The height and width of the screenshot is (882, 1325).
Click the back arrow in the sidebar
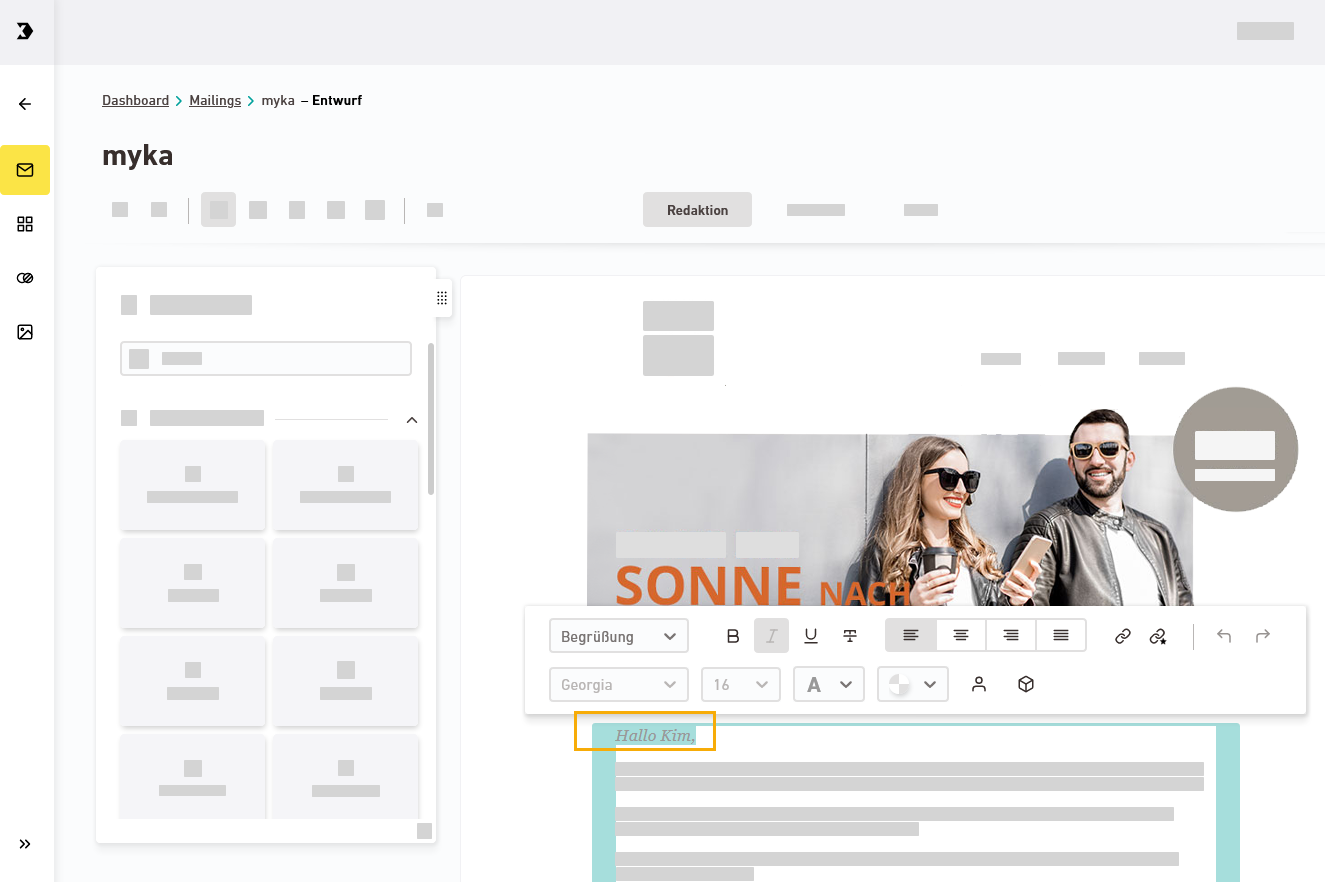tap(25, 104)
